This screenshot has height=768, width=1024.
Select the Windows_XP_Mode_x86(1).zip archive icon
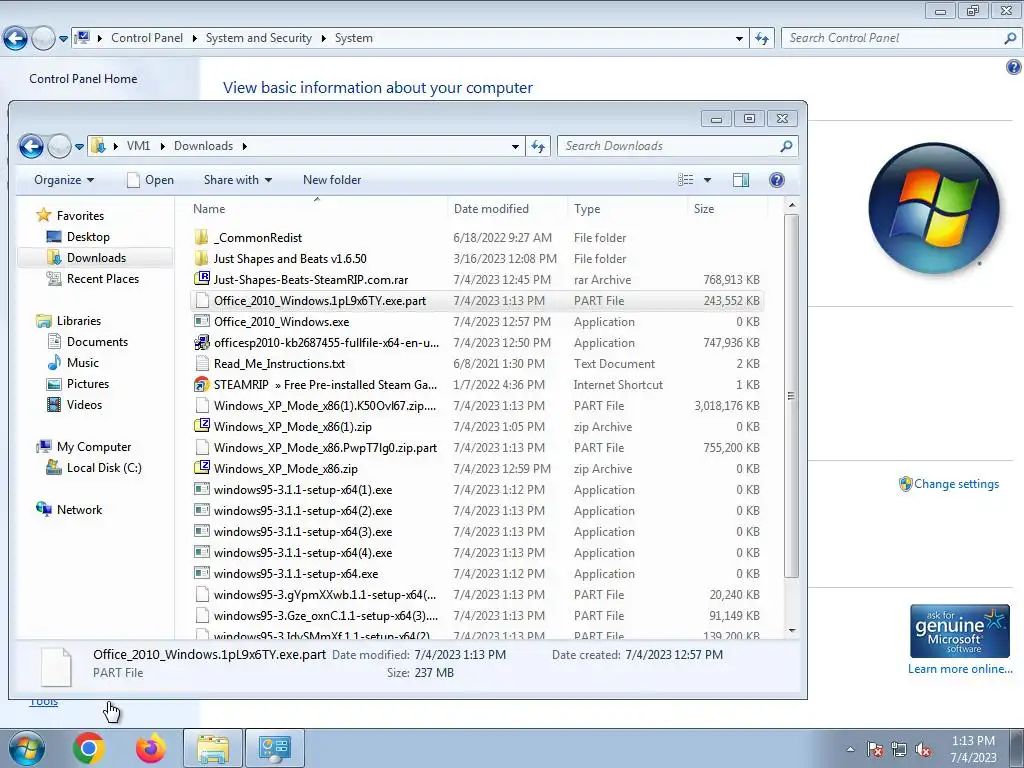click(x=202, y=426)
